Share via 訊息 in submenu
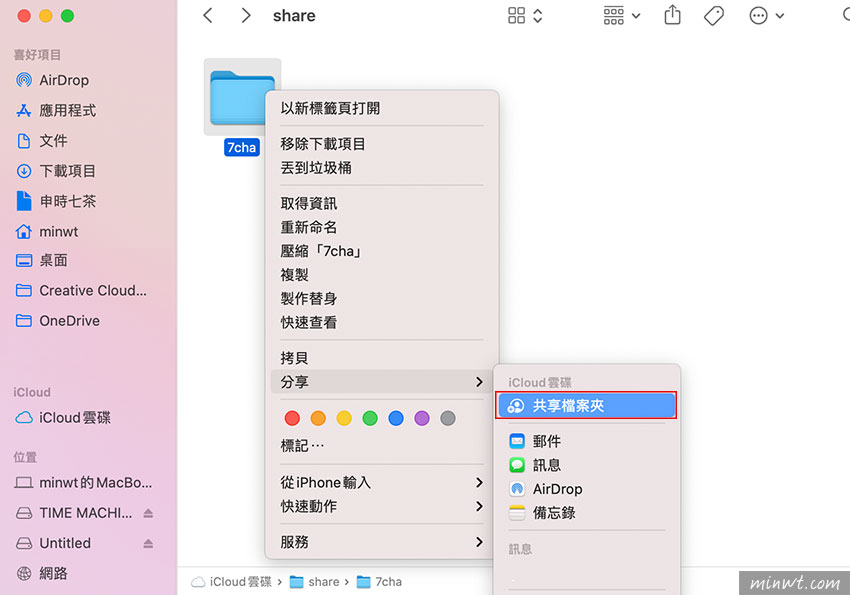Screen dimensions: 850x595 pos(586,465)
